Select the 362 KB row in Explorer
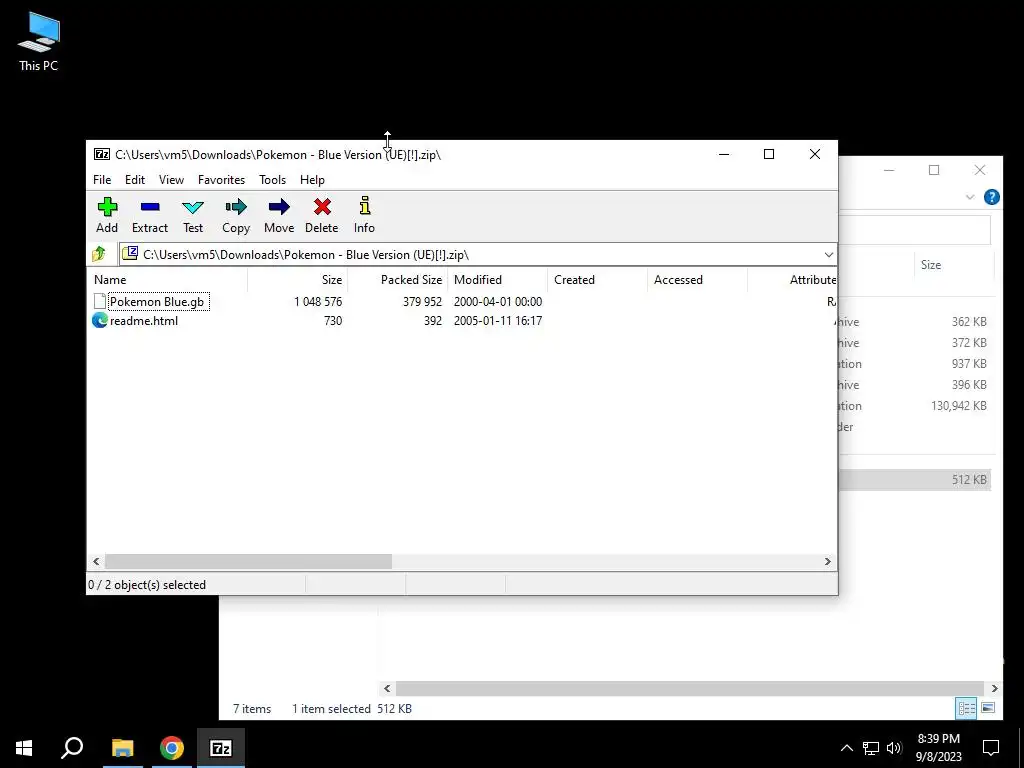The width and height of the screenshot is (1024, 768). point(914,321)
